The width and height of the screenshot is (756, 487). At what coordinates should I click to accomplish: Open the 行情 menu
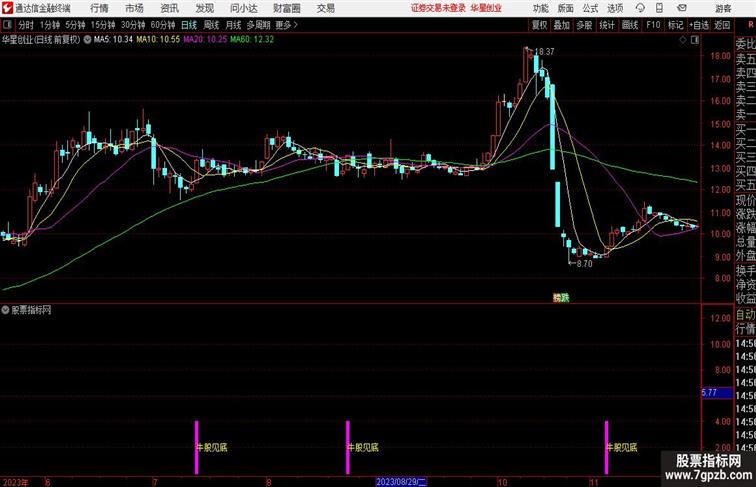[x=100, y=8]
